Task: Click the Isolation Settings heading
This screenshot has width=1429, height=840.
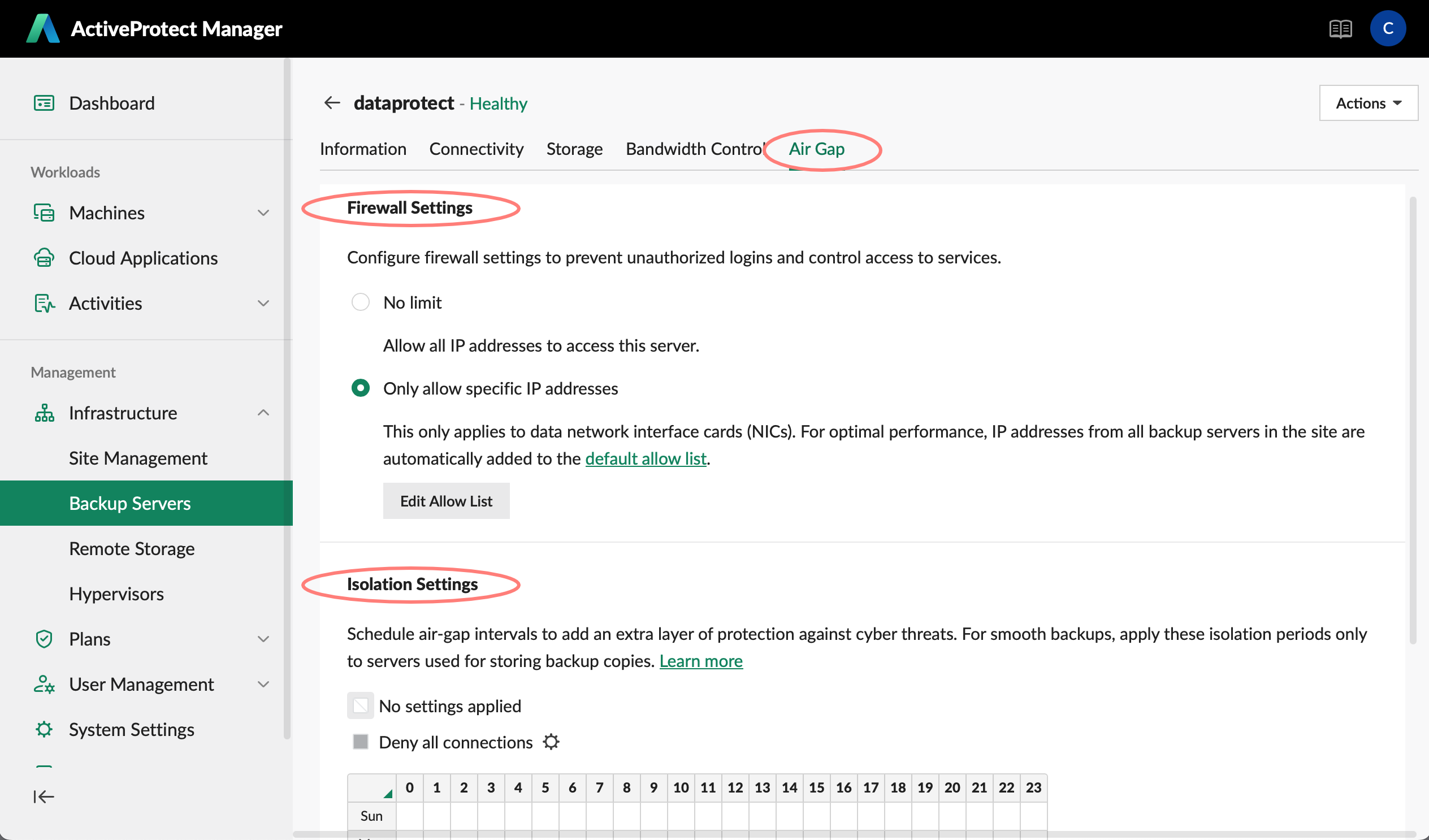Action: pos(412,584)
